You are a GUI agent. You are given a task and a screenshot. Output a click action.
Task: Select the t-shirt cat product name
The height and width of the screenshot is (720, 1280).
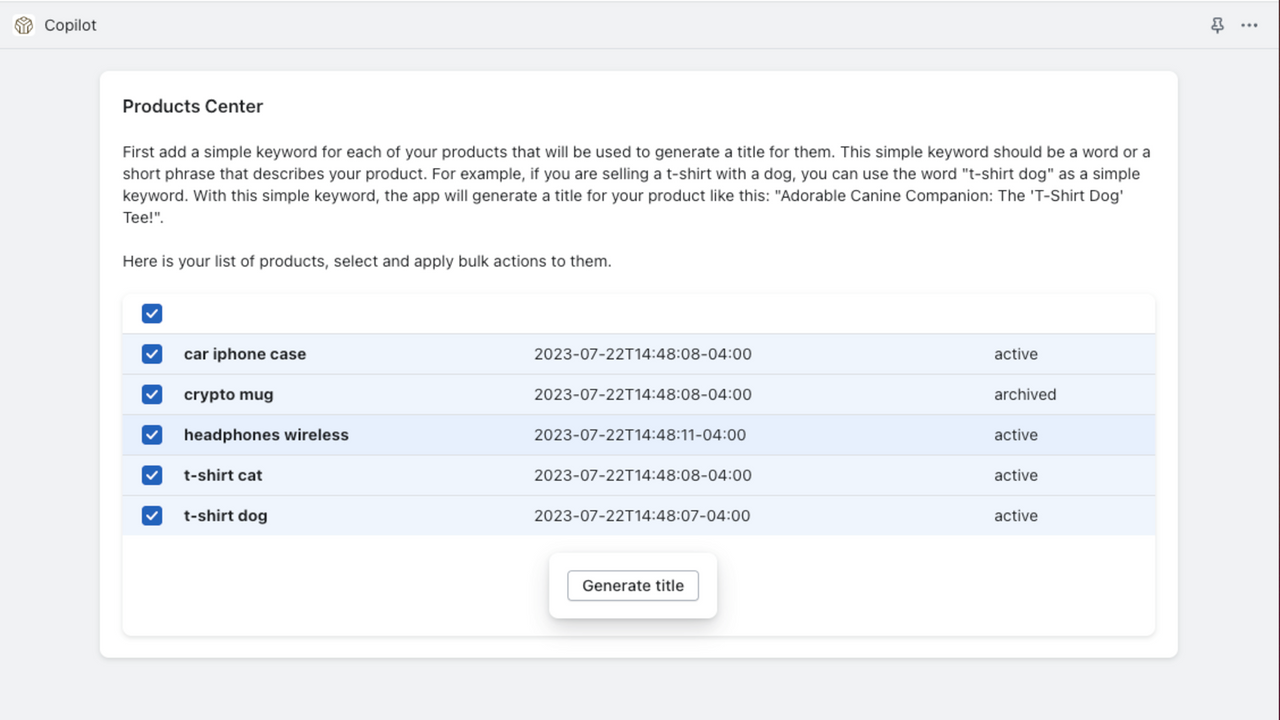223,476
